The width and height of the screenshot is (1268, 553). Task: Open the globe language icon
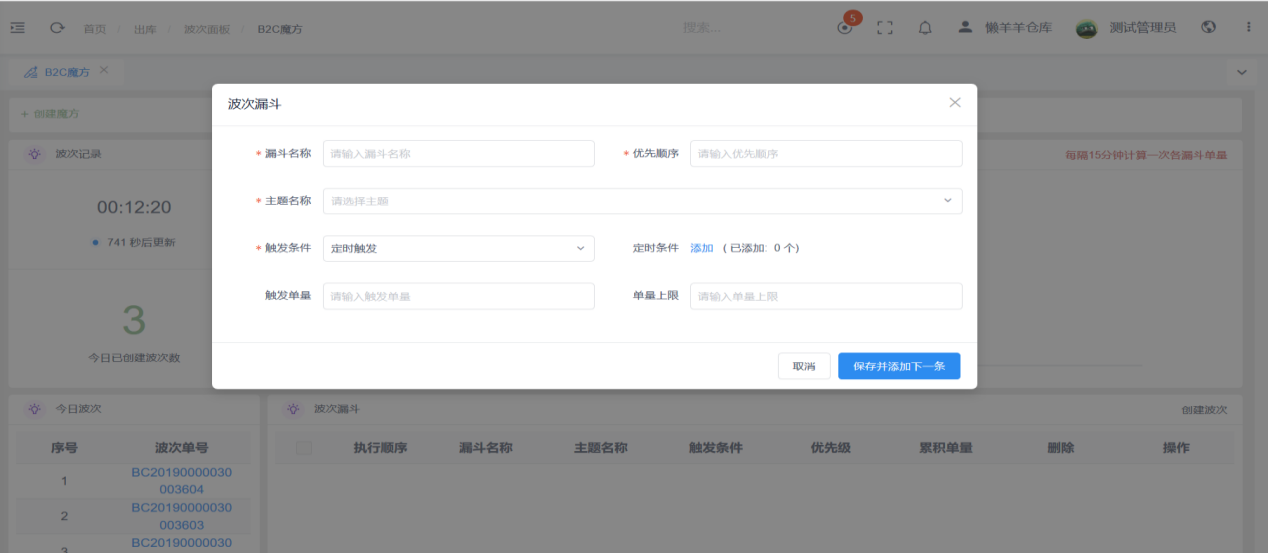coord(1209,27)
